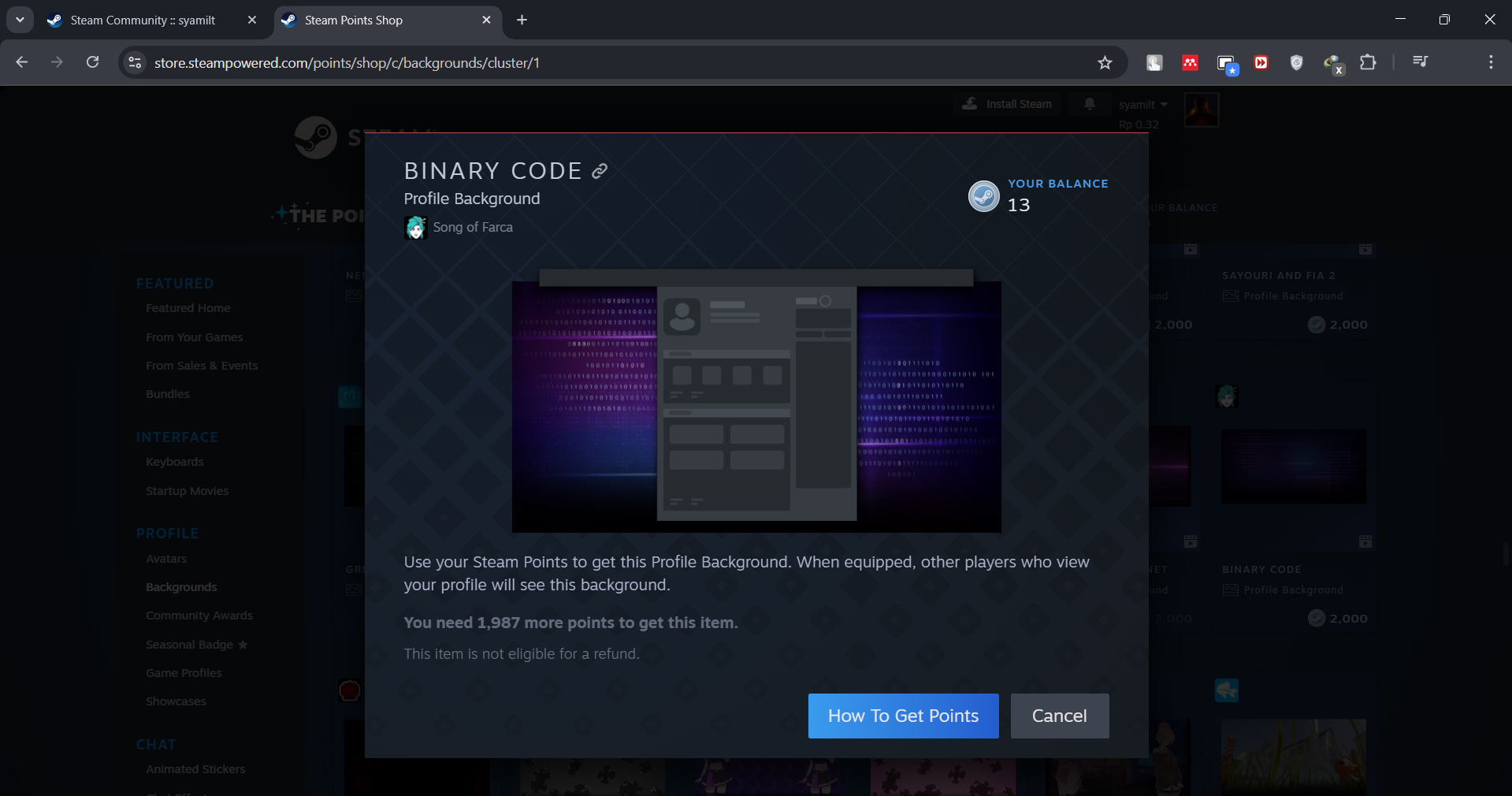Open the Chrome three-dot menu

click(x=1491, y=62)
